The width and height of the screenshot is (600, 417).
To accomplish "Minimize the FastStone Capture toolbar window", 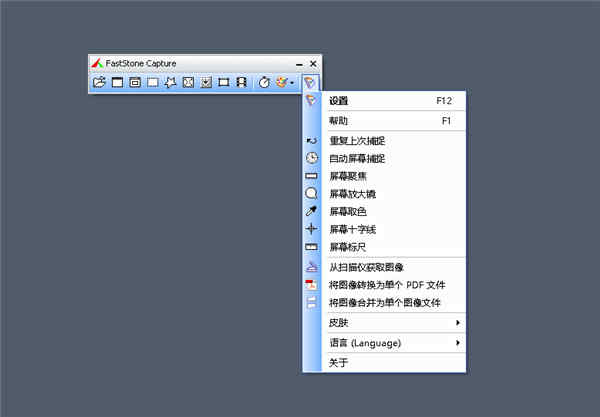I will pyautogui.click(x=299, y=64).
